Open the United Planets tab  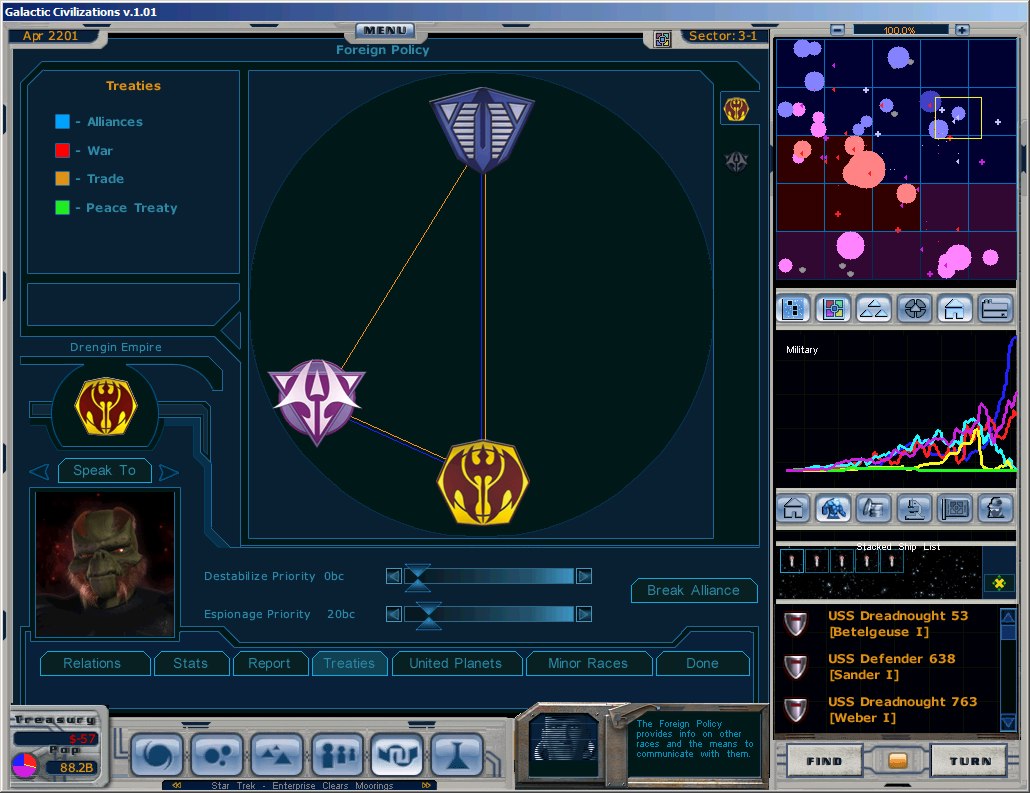coord(457,664)
